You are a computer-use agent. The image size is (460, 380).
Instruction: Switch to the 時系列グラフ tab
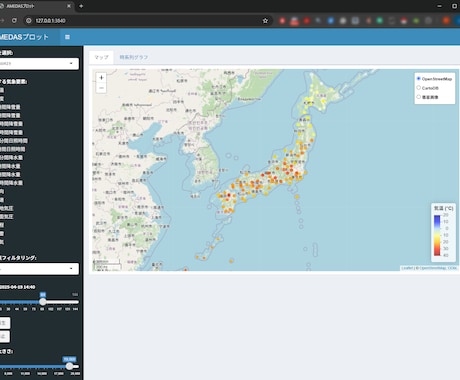coord(134,57)
